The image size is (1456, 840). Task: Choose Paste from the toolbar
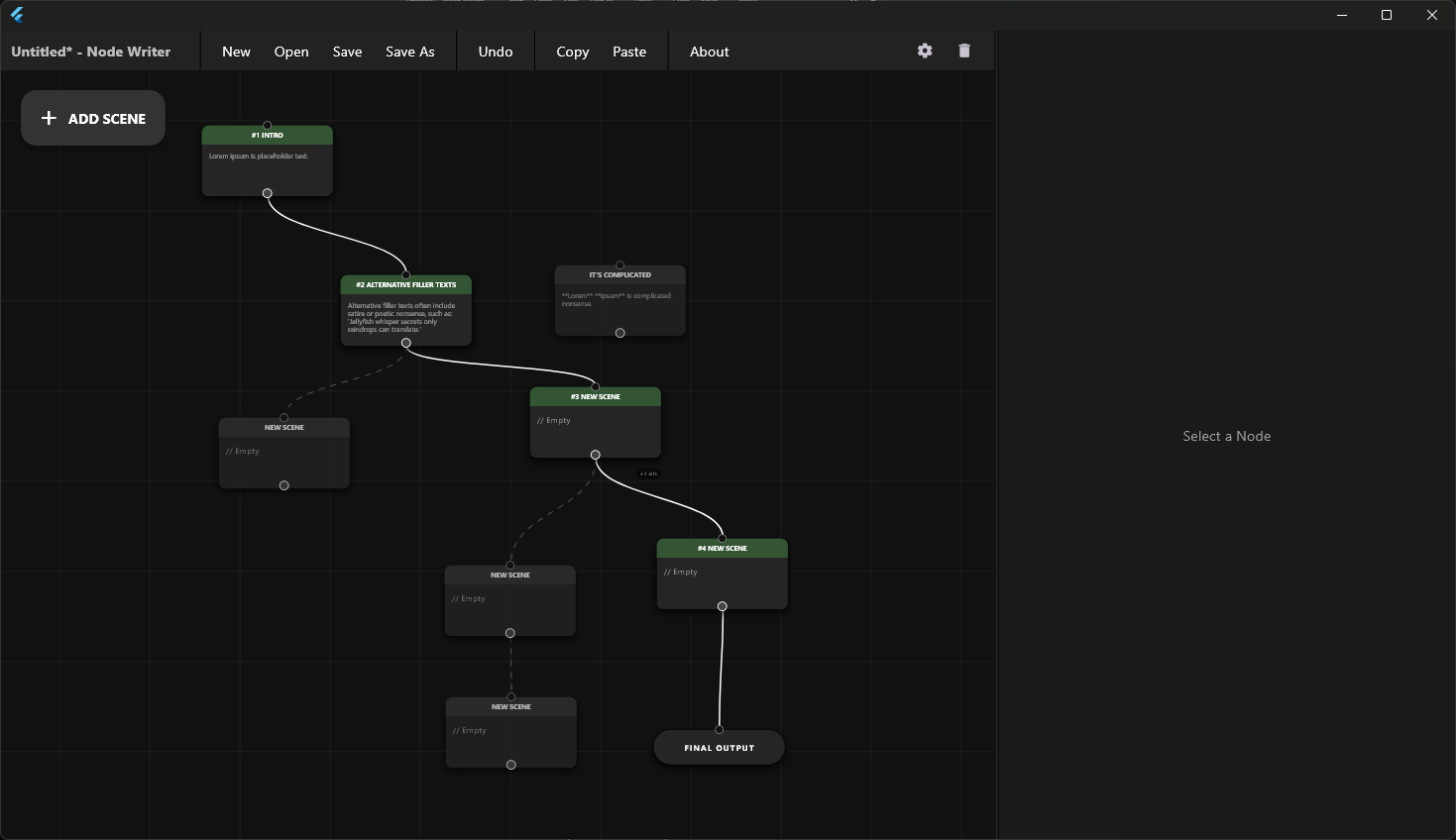click(629, 52)
